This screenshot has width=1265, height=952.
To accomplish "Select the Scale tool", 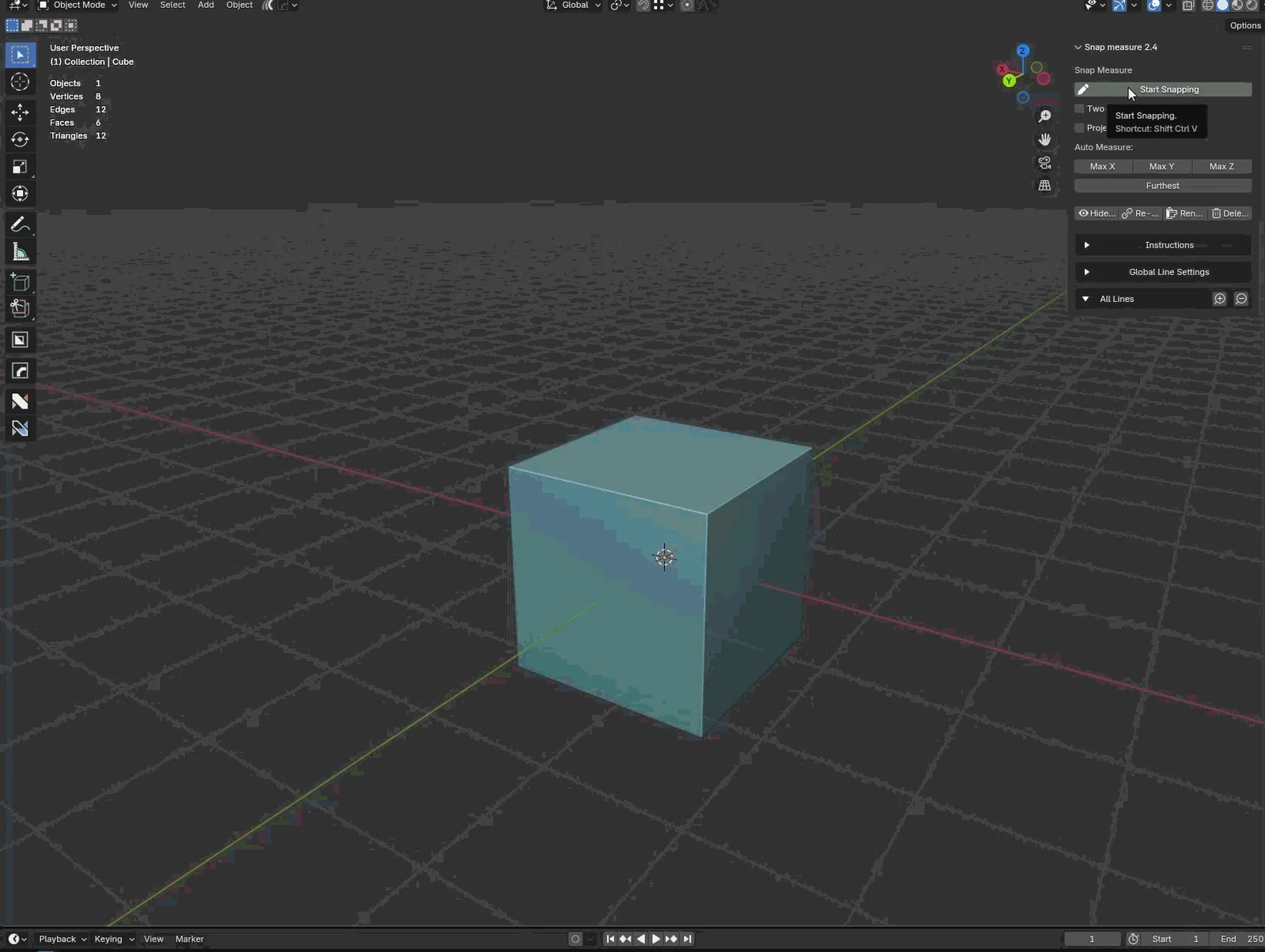I will coord(20,166).
